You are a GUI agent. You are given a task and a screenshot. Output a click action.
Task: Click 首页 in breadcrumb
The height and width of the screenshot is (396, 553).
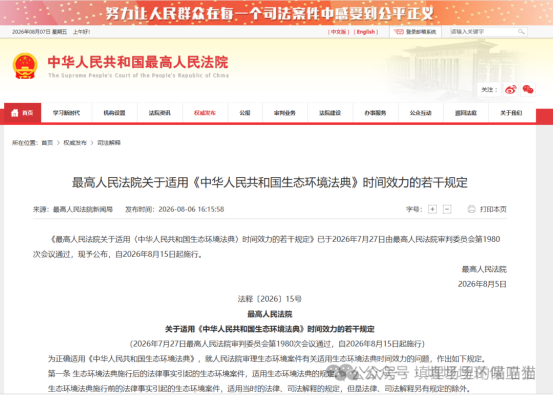point(47,142)
